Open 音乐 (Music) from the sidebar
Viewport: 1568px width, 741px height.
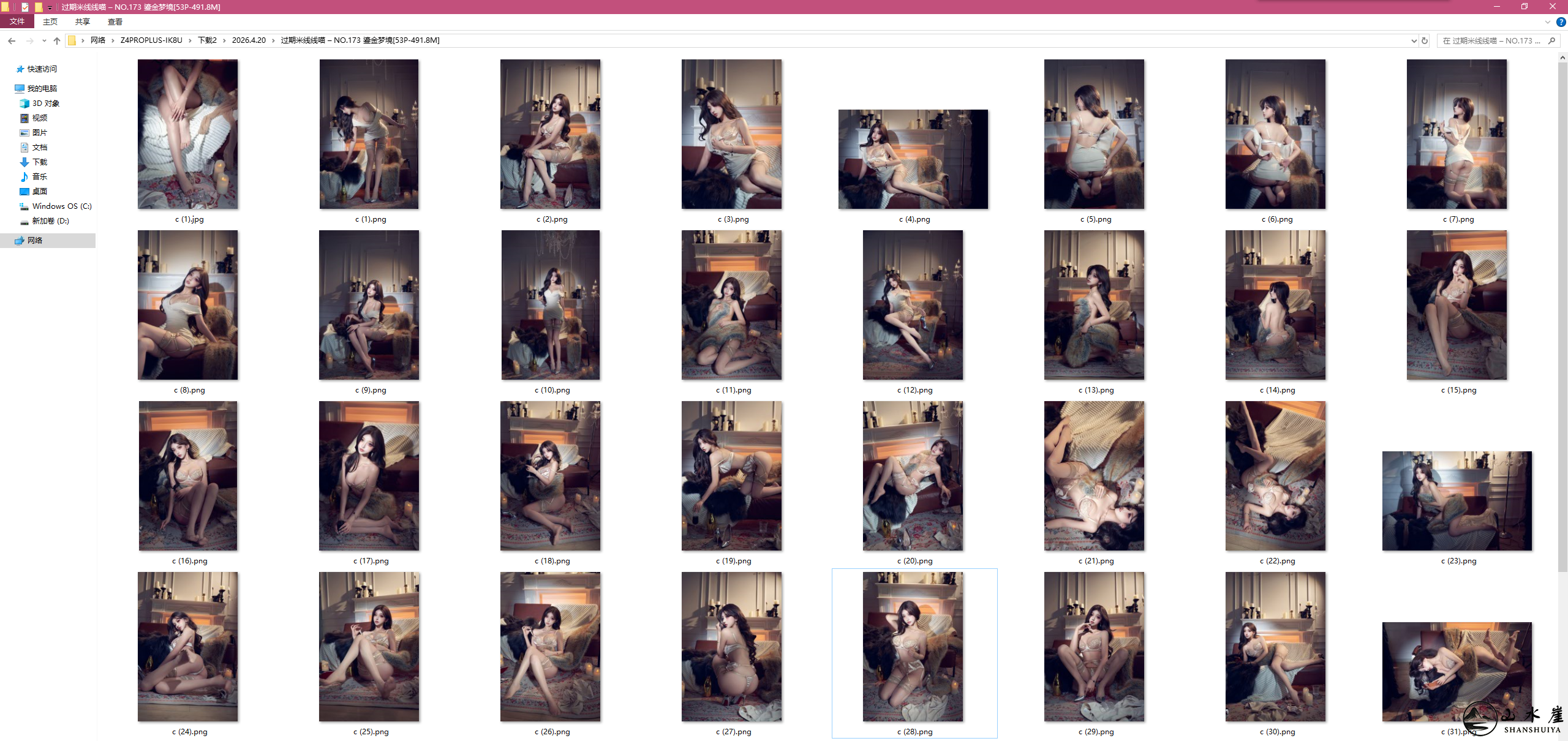[x=40, y=176]
